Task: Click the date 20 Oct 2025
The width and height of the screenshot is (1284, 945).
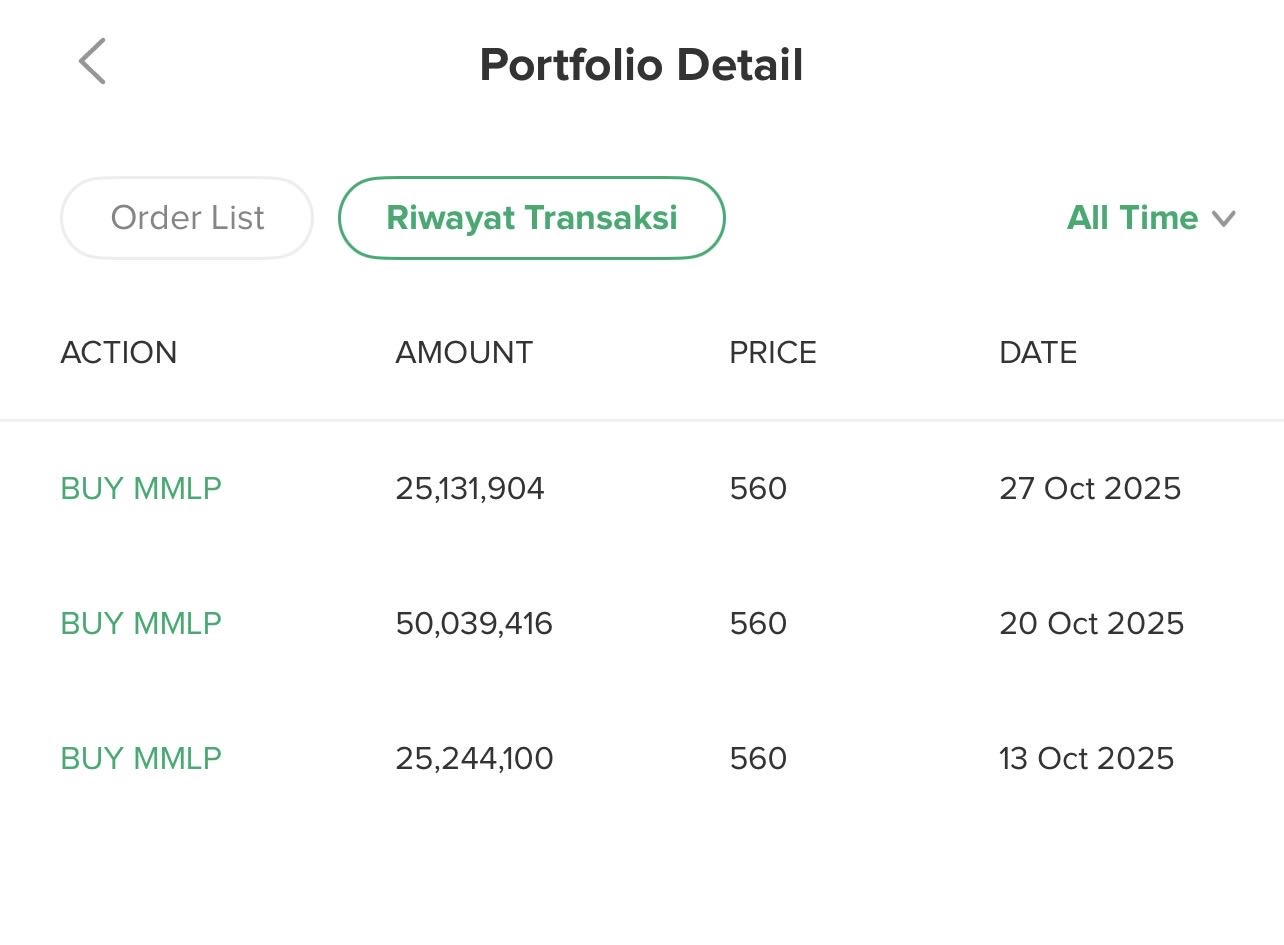Action: [x=1091, y=624]
